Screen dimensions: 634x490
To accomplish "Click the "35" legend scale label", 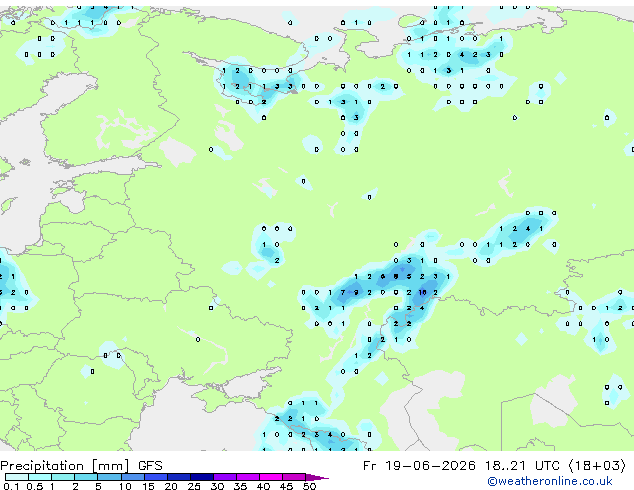I will tap(240, 486).
